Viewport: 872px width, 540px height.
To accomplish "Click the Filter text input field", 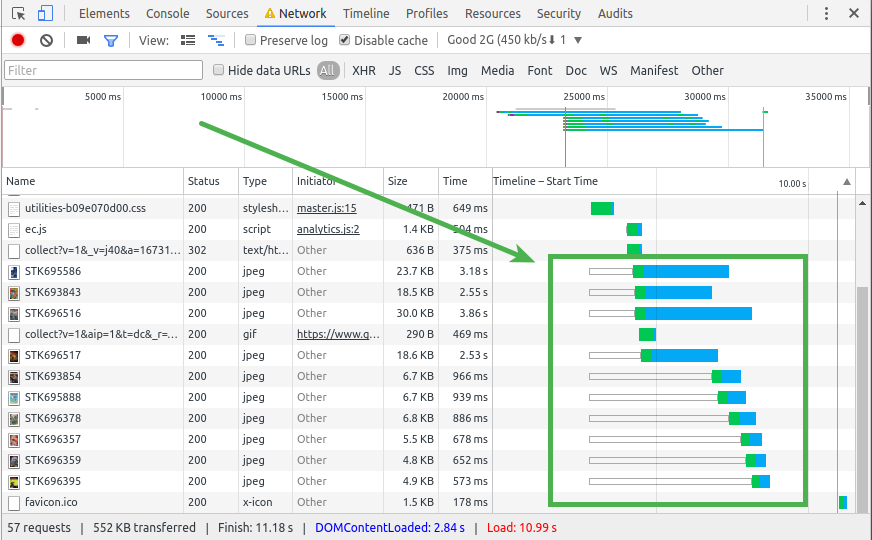I will tap(104, 70).
